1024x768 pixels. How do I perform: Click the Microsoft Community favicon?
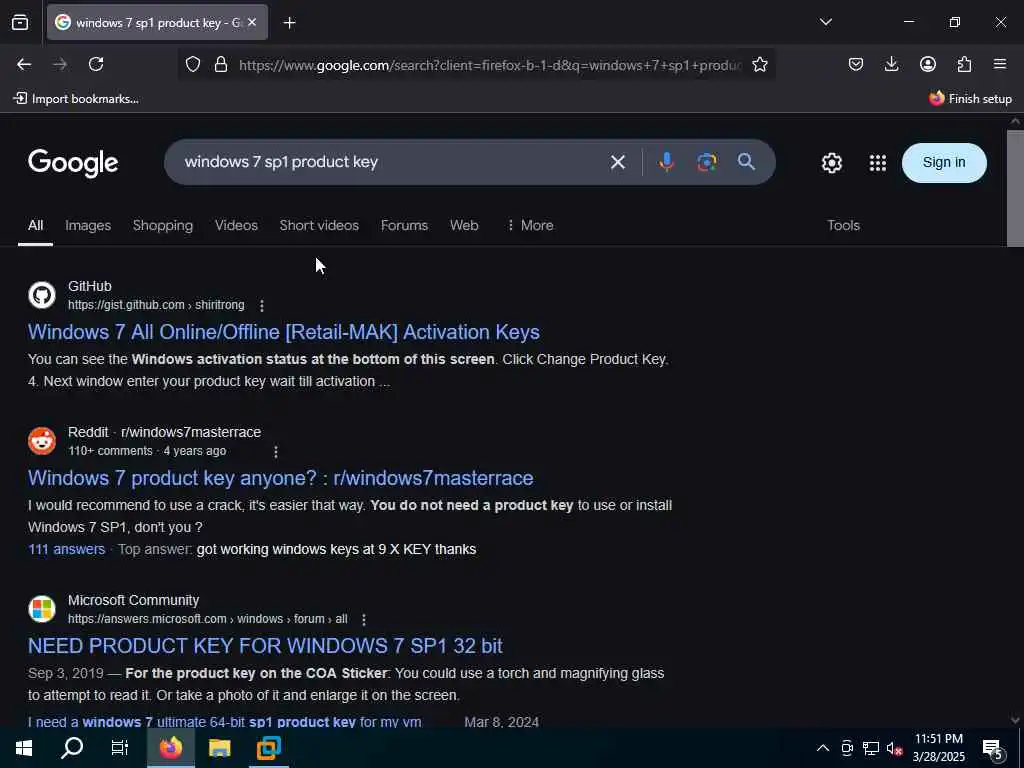point(42,609)
